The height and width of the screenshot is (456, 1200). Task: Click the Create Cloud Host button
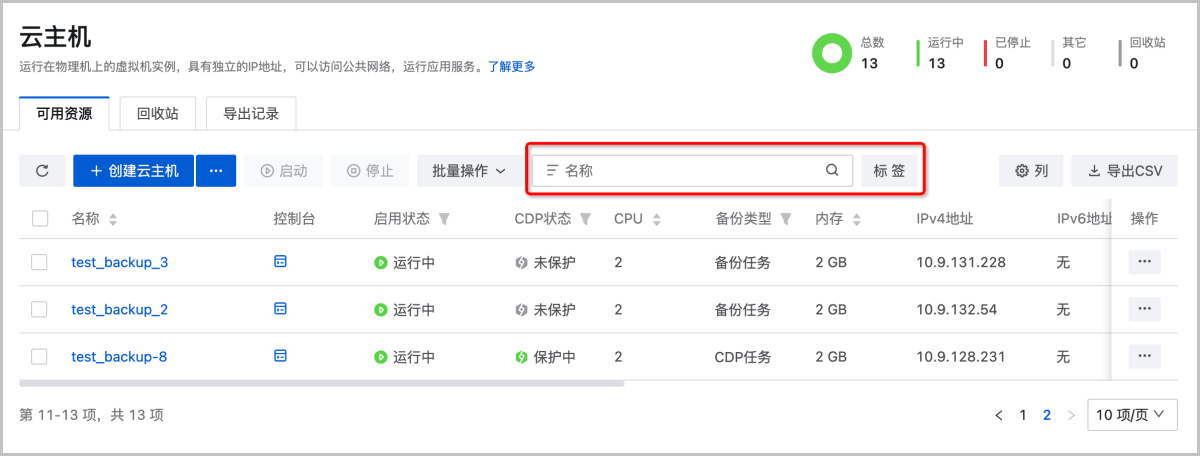click(134, 171)
